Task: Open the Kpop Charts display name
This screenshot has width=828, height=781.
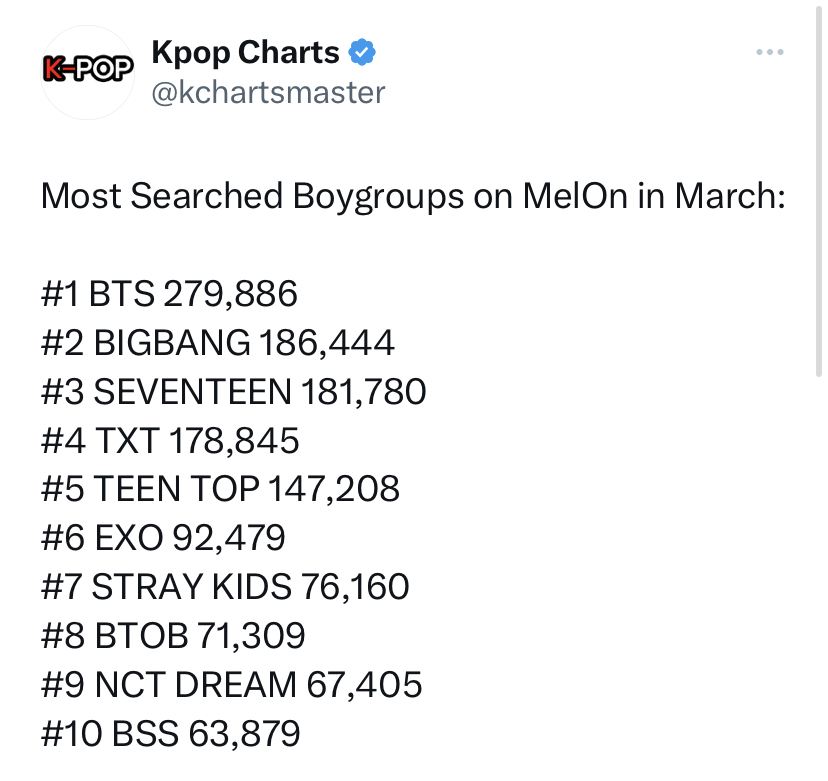Action: point(245,52)
